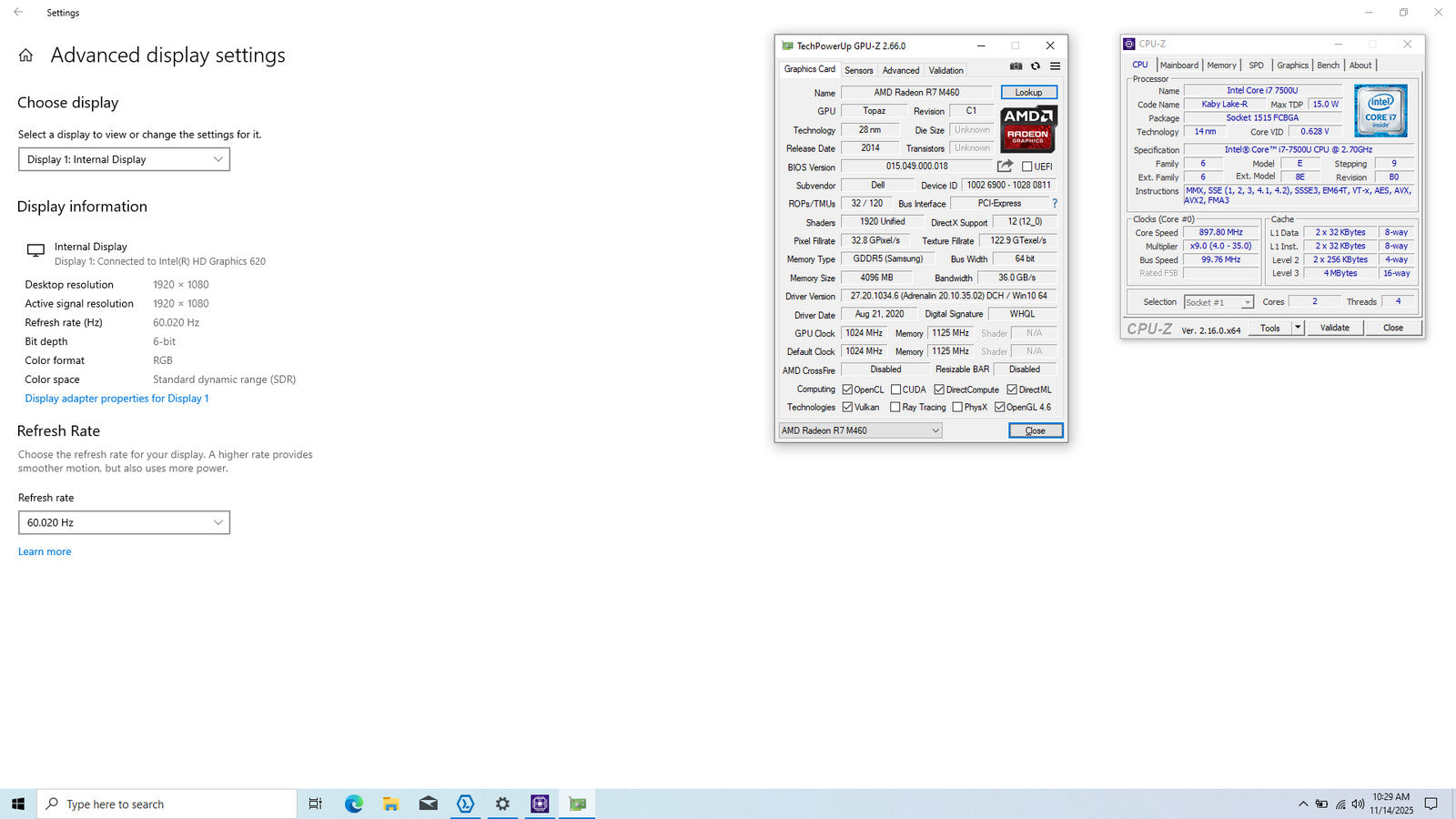Check the battery status tray icon
Viewport: 1456px width, 819px height.
pyautogui.click(x=1321, y=804)
